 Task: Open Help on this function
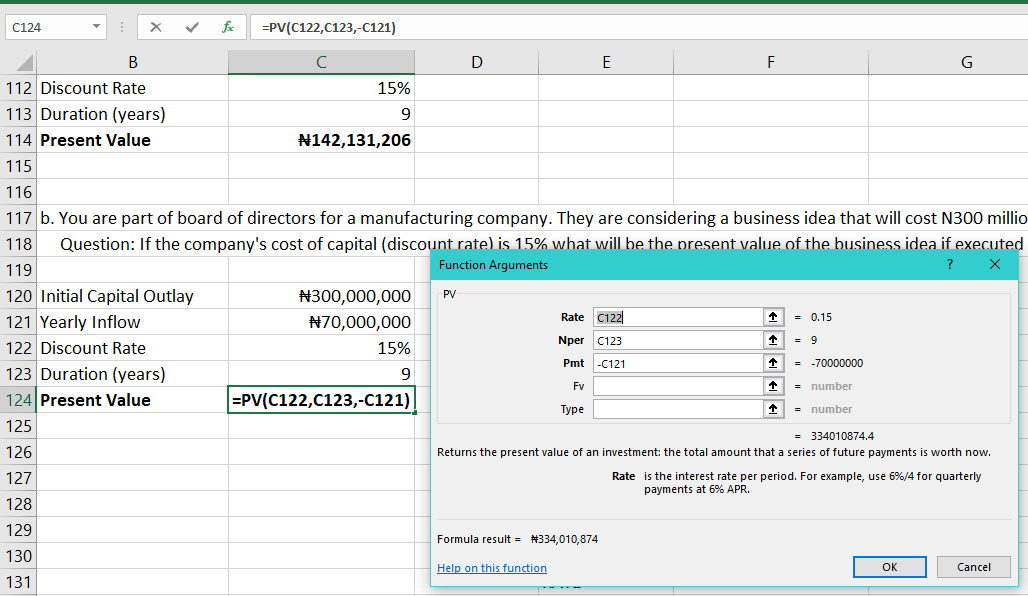coord(491,567)
